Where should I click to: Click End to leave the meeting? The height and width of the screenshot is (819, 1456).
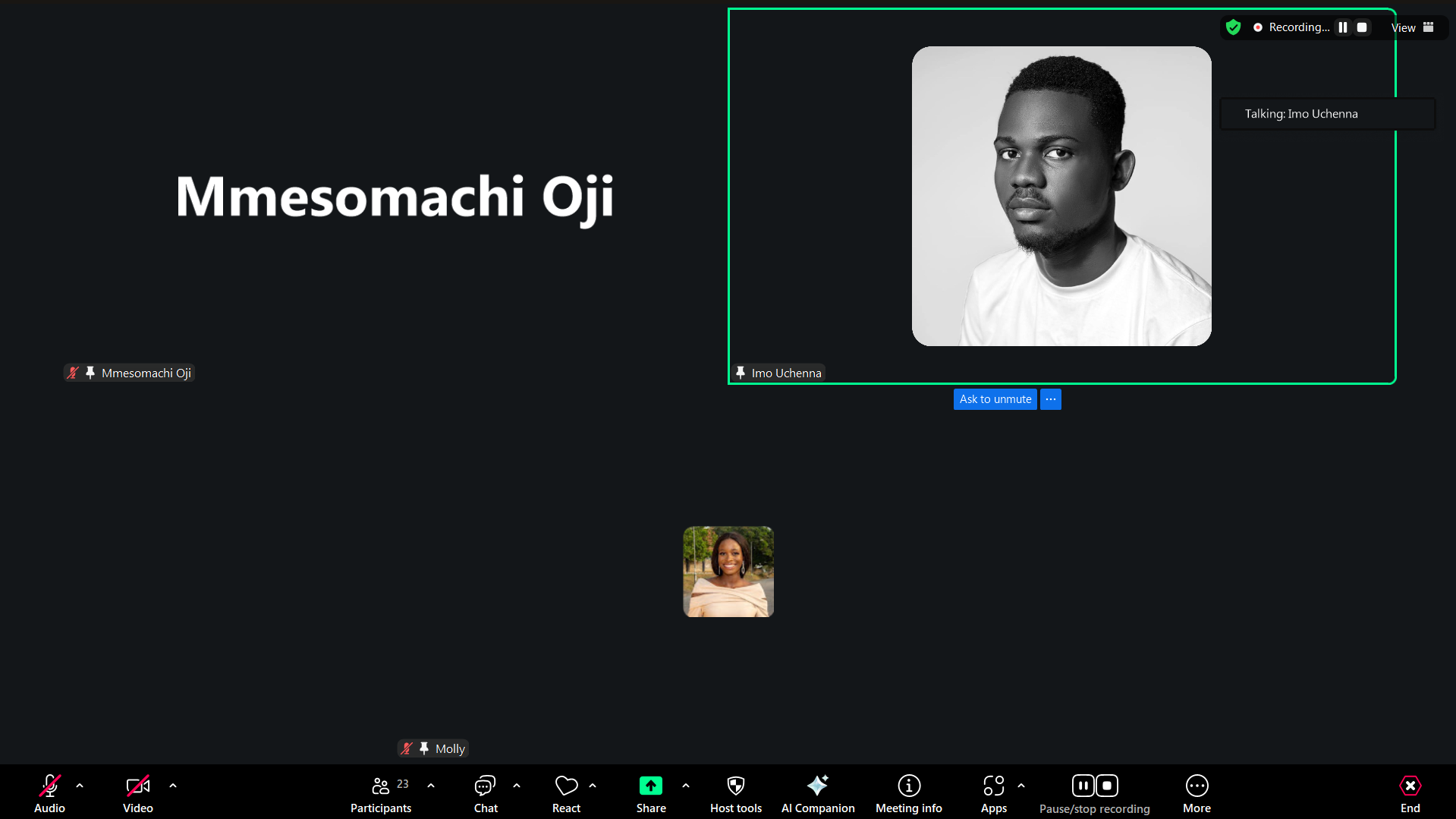[1410, 792]
